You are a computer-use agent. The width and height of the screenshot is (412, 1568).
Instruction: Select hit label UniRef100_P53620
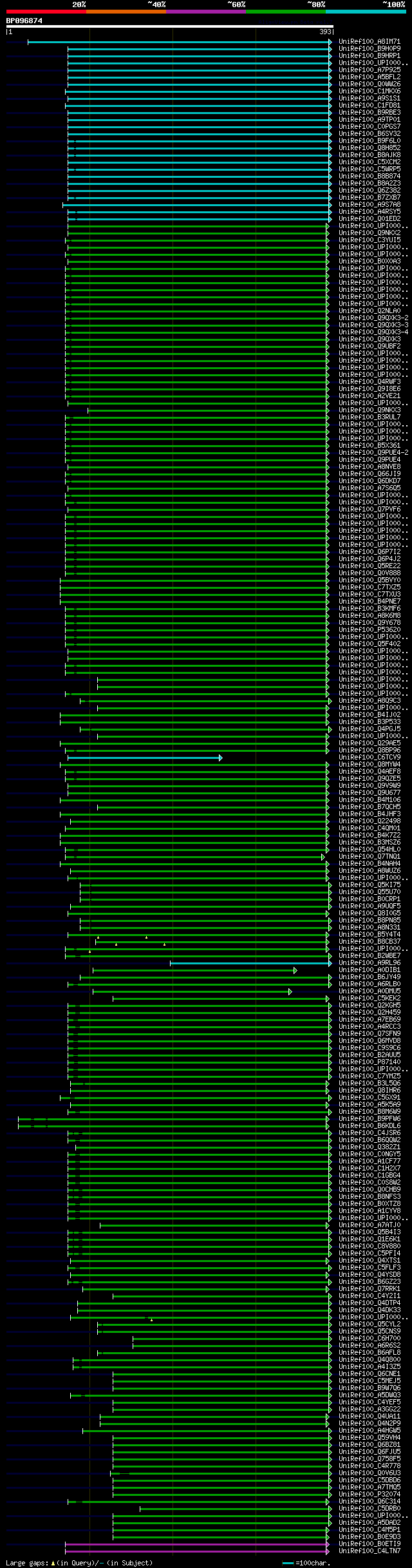point(370,630)
